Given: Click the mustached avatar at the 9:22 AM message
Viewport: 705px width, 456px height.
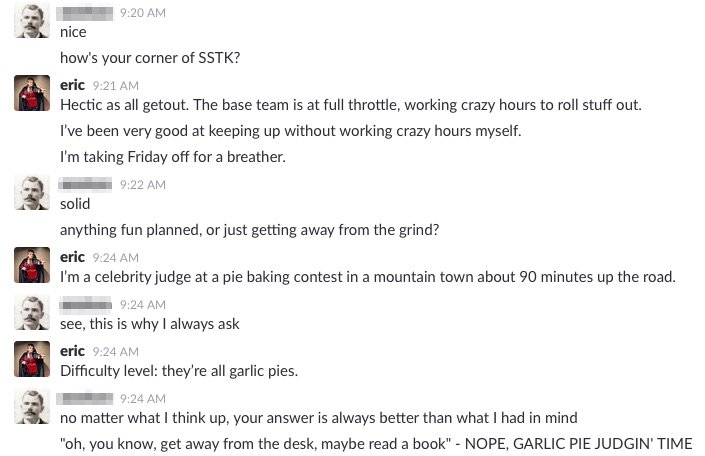Looking at the screenshot, I should pyautogui.click(x=31, y=192).
